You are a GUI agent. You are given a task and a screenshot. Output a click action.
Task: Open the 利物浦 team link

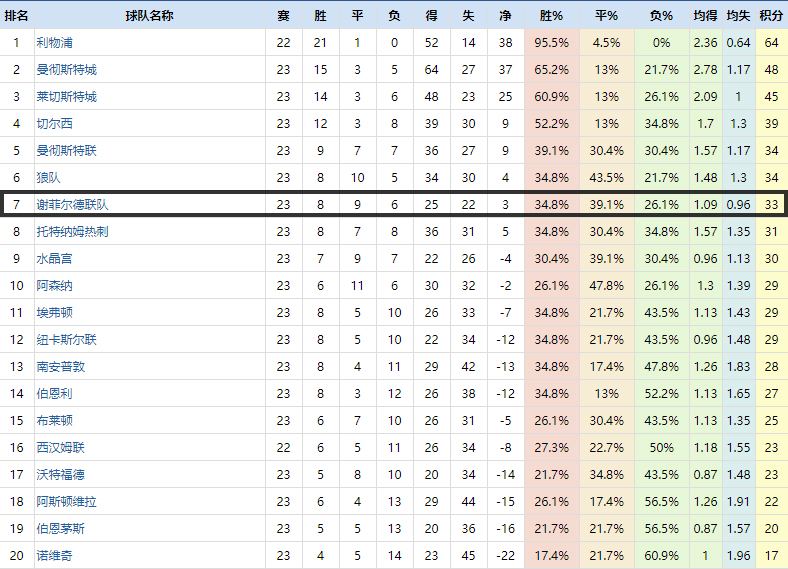click(54, 43)
